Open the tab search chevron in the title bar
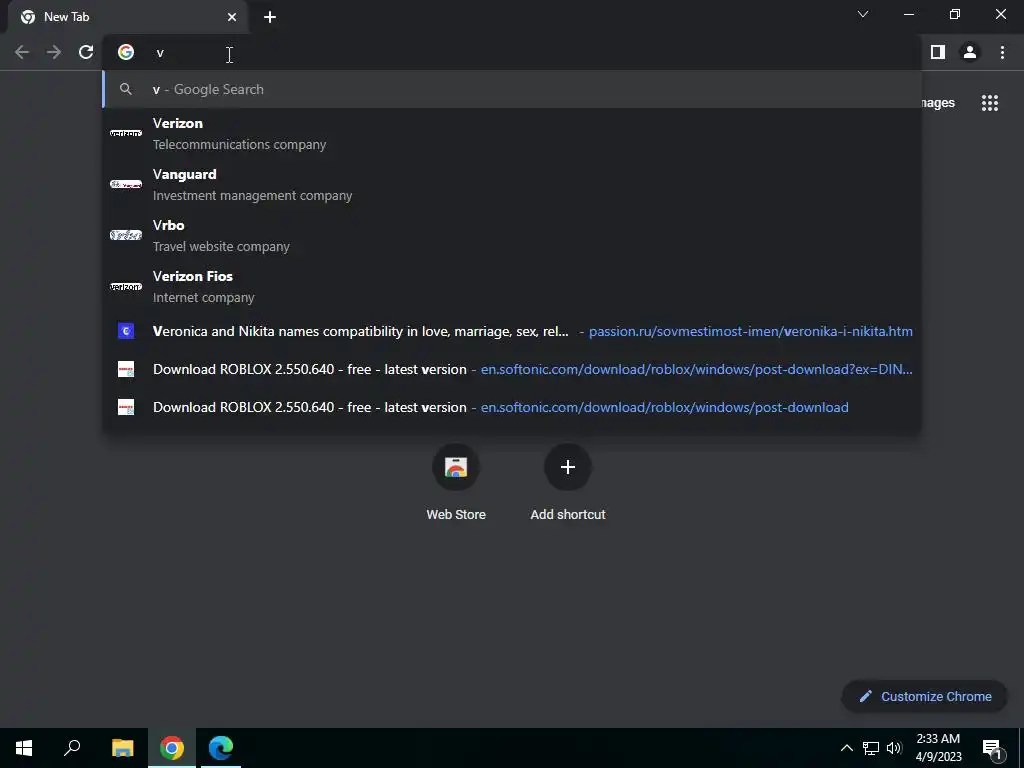This screenshot has height=768, width=1024. 863,14
